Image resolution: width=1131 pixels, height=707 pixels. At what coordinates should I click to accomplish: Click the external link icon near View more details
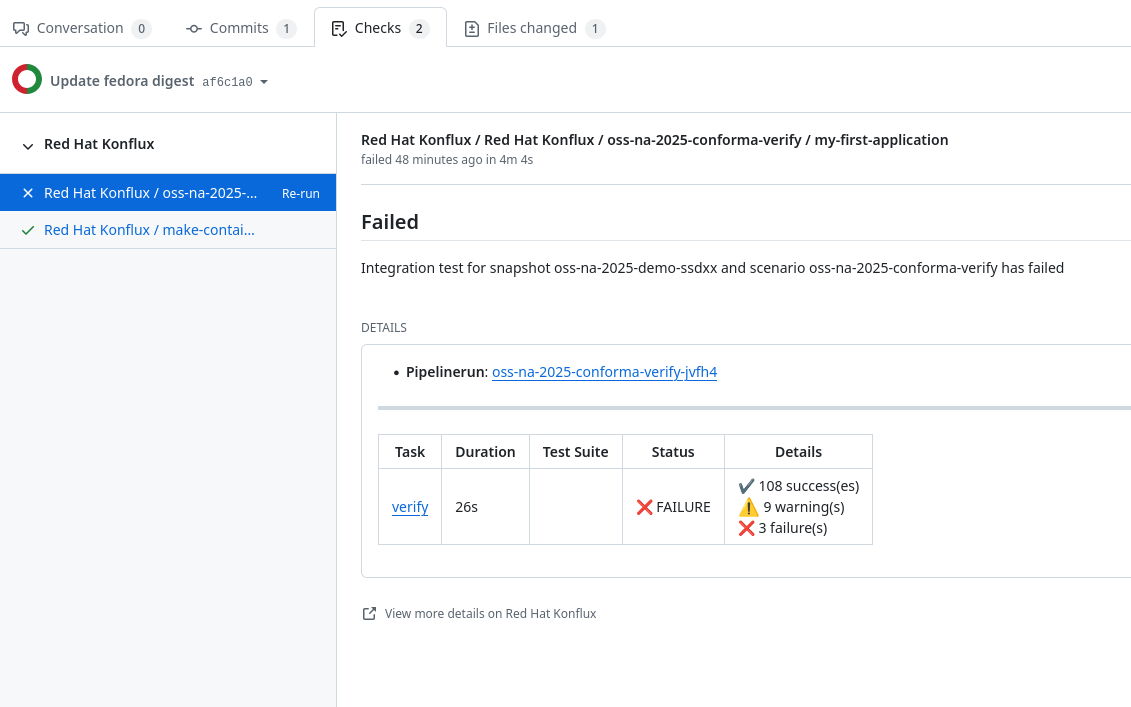coord(369,614)
